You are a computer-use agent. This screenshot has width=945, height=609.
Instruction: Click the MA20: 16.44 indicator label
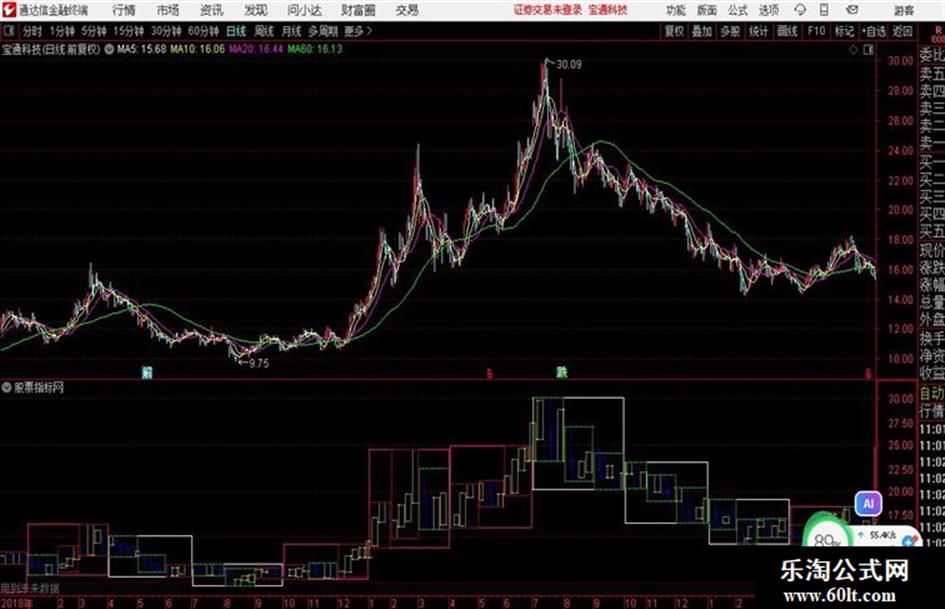(x=256, y=49)
